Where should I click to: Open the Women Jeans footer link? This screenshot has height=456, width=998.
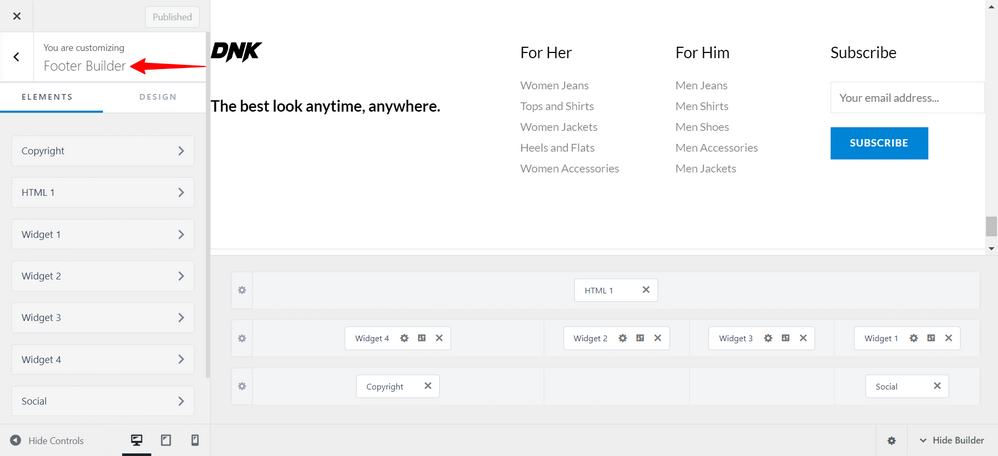[x=554, y=86]
